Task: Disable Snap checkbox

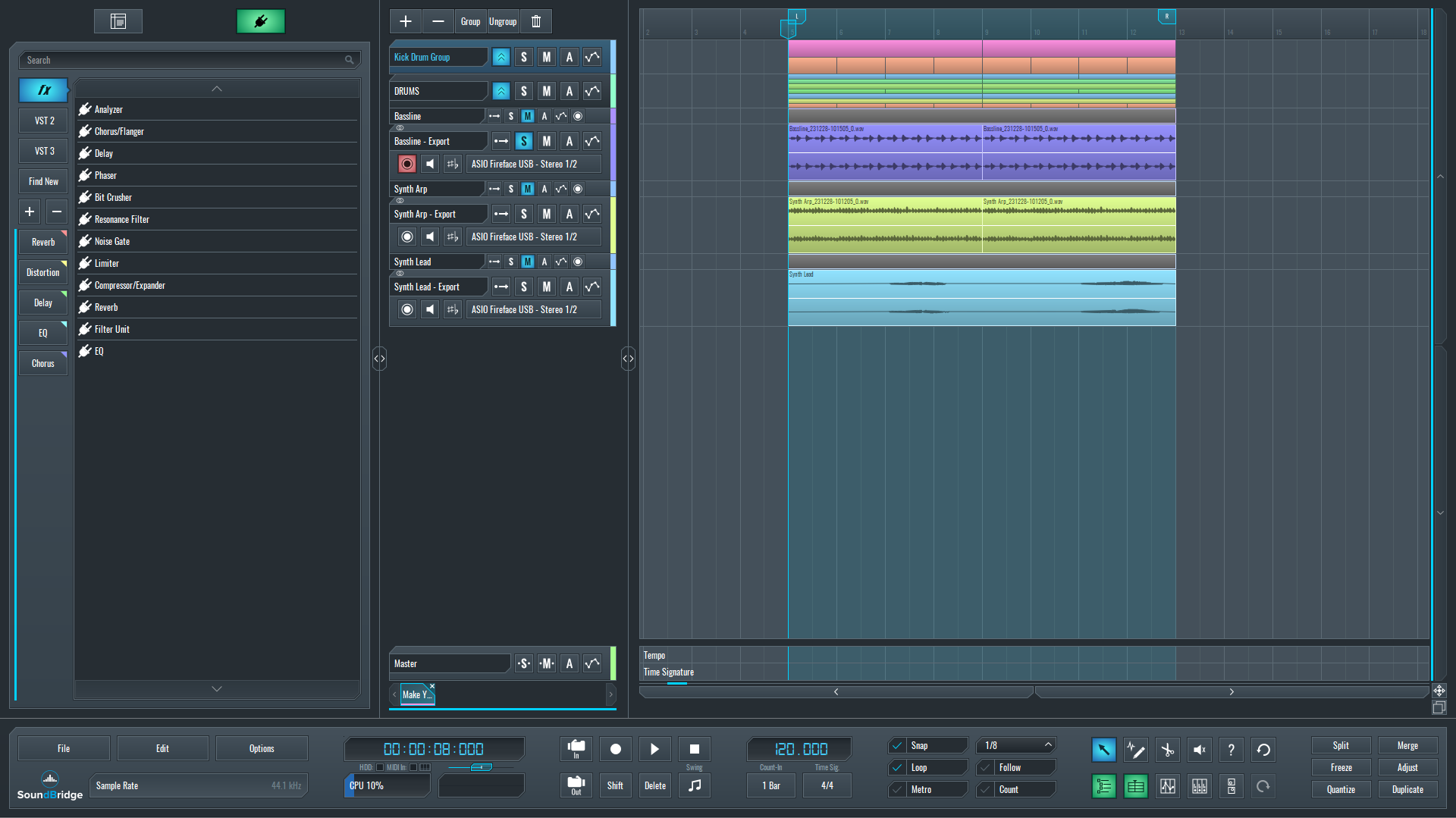Action: 897,745
